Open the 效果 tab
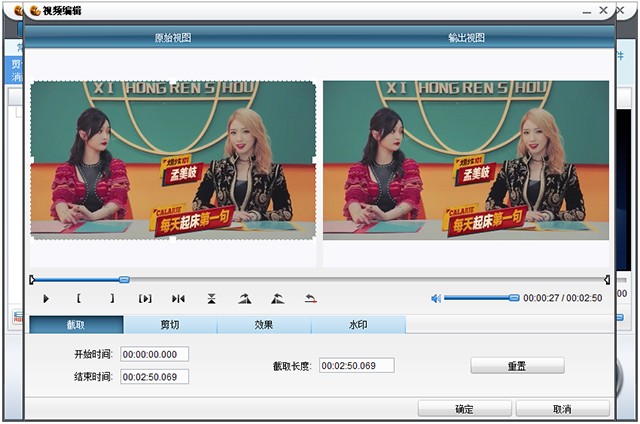The width and height of the screenshot is (640, 424). [264, 325]
